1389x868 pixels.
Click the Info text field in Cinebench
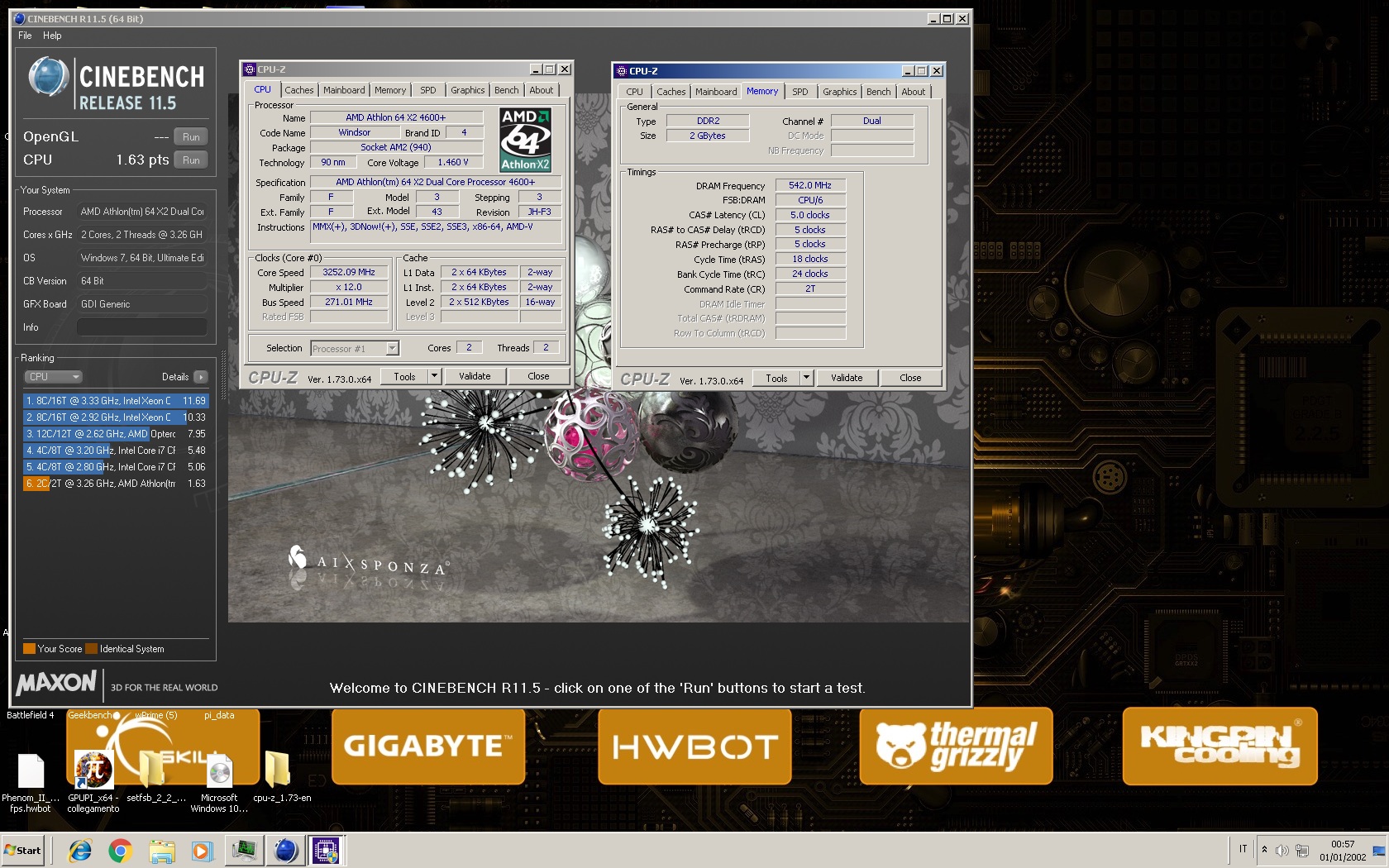point(142,327)
